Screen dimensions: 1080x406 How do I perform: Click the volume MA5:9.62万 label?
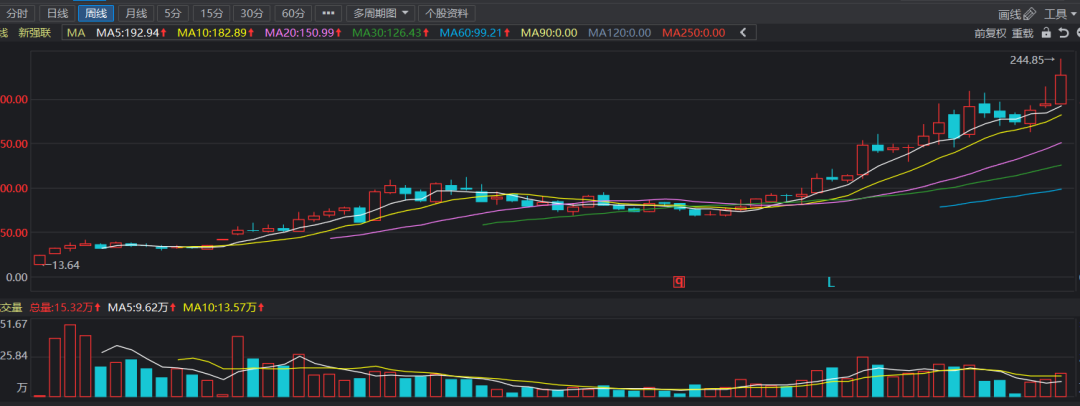click(142, 307)
